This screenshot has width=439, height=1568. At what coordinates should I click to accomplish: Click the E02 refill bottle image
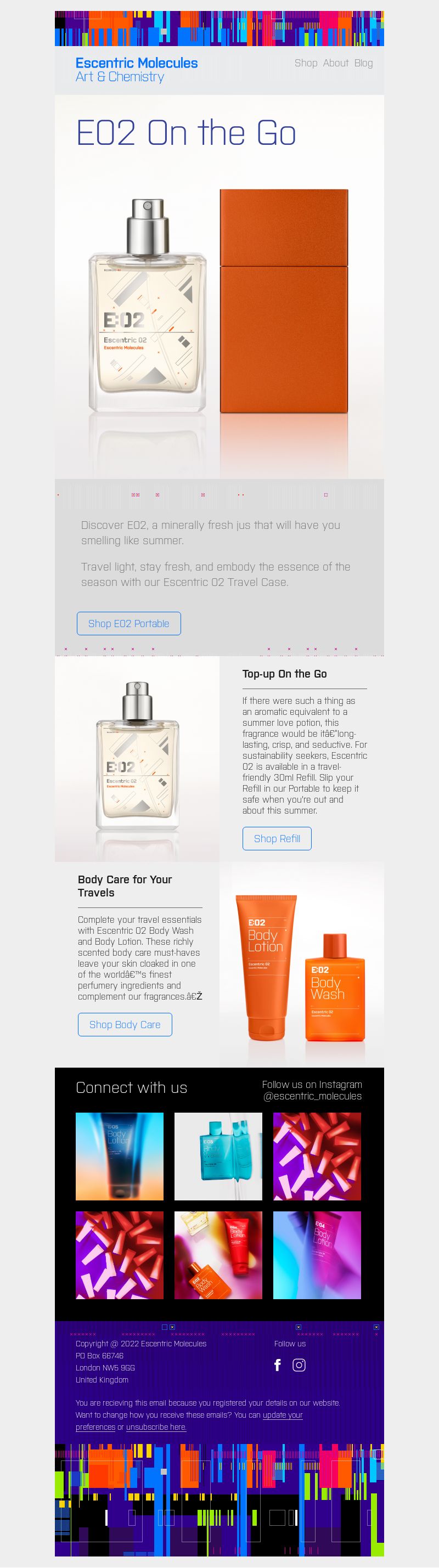pyautogui.click(x=137, y=758)
